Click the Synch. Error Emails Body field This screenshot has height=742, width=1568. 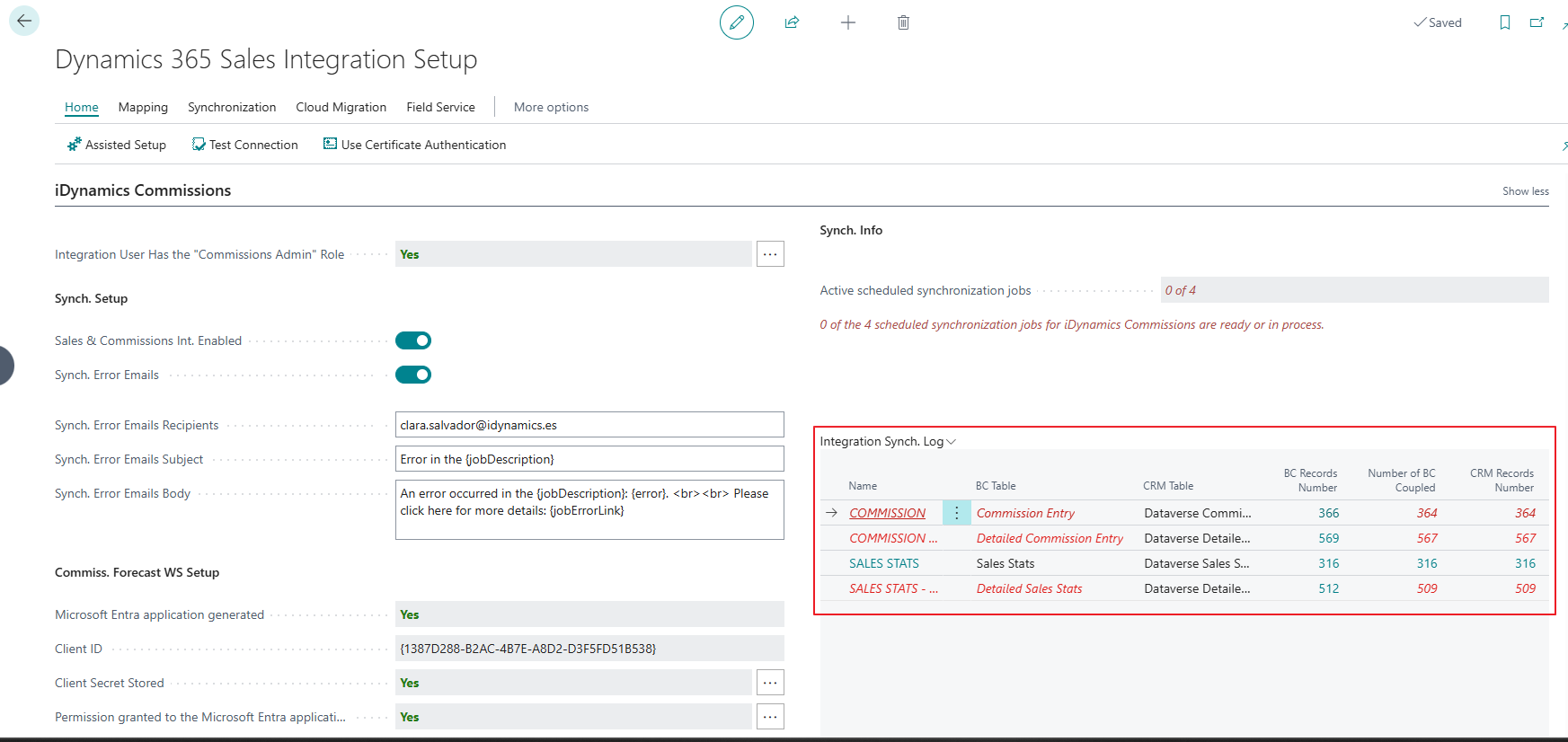tap(589, 509)
